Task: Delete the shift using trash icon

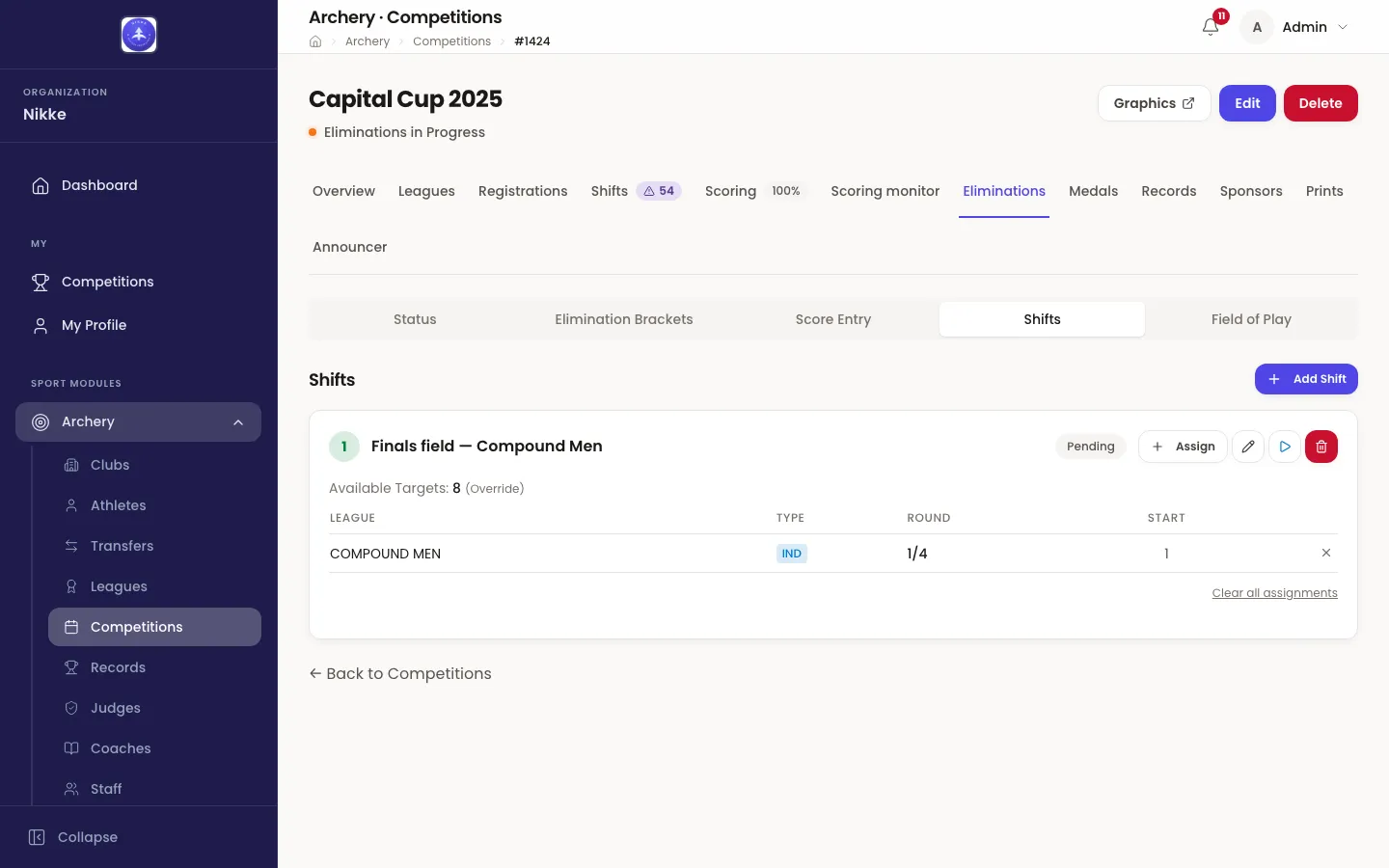Action: [1321, 447]
